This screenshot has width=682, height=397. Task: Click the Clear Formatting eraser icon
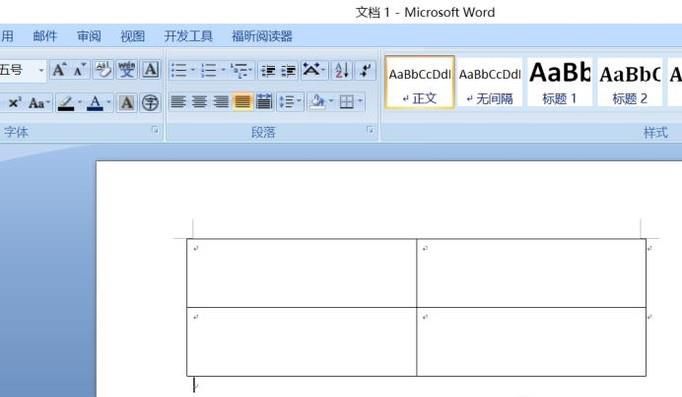click(x=104, y=70)
